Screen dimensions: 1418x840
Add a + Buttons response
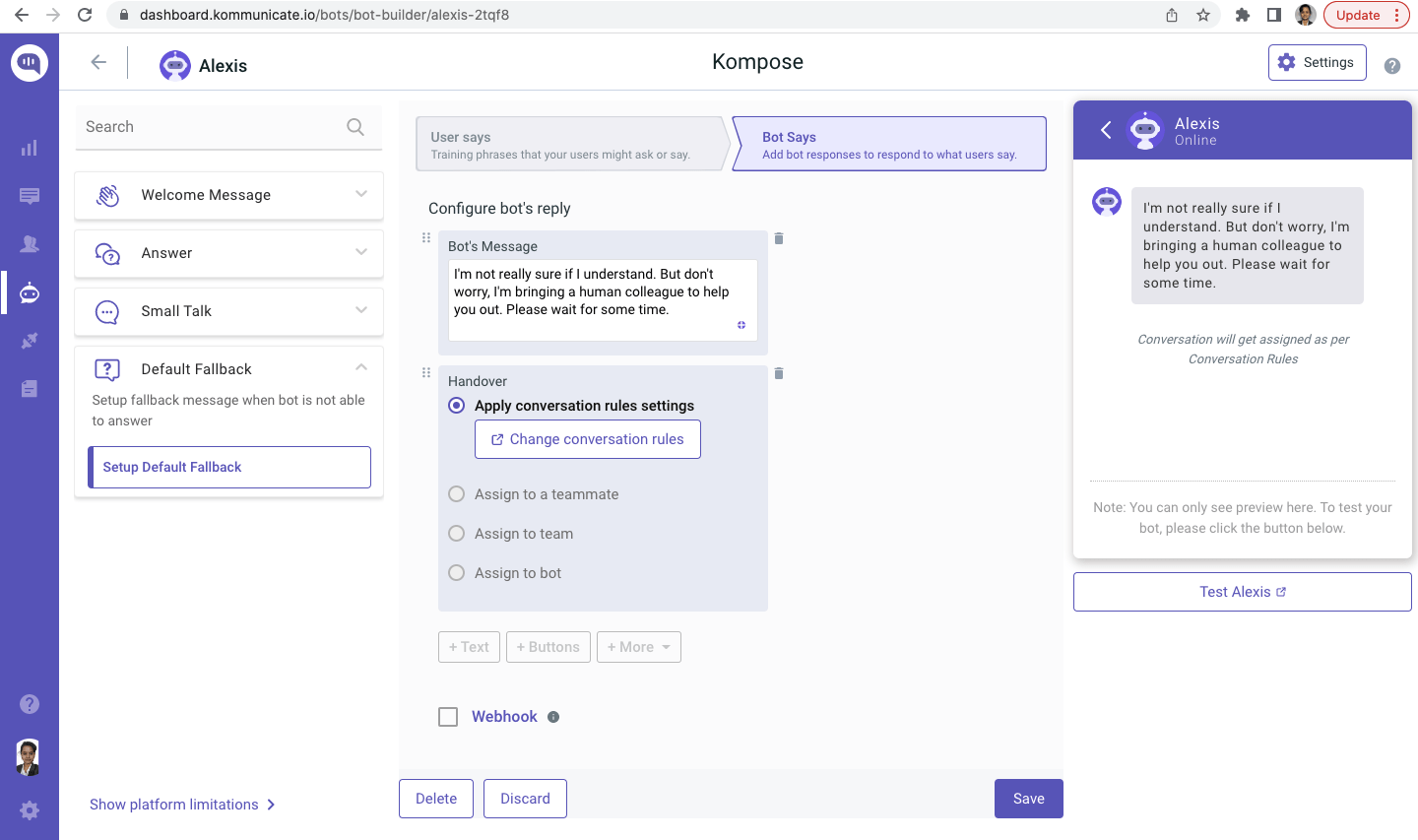548,647
